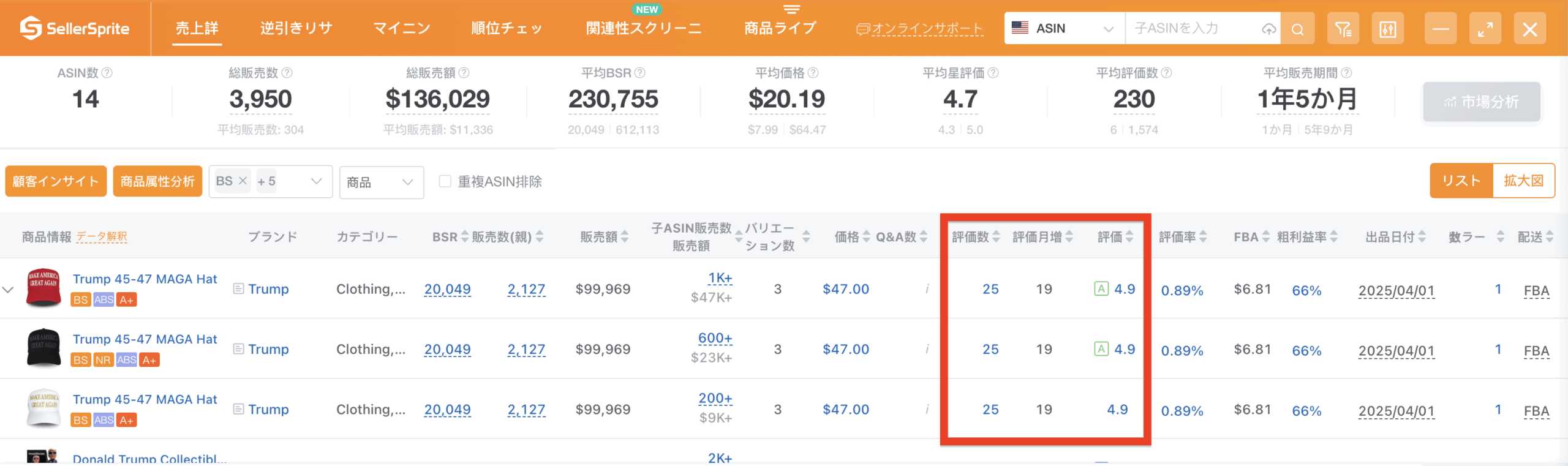Click the 商品属性分析 button

coord(157,181)
